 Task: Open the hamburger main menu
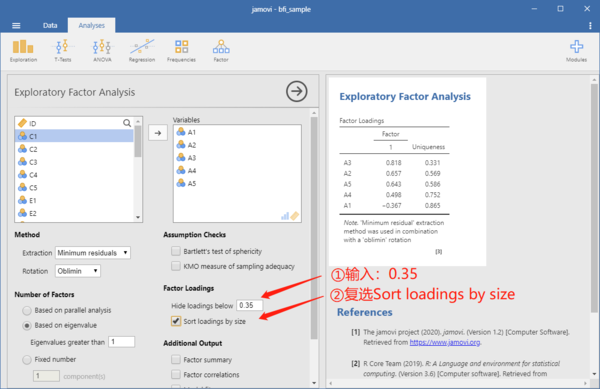[16, 26]
